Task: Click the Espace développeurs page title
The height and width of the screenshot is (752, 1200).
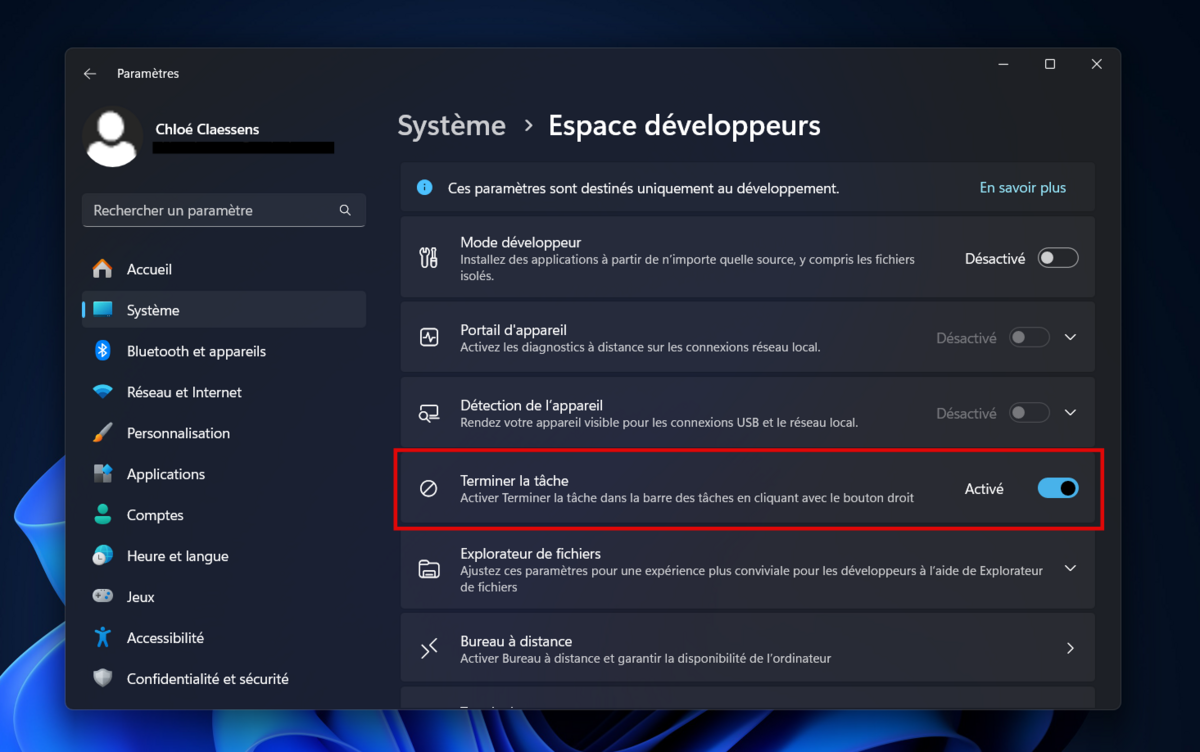Action: pyautogui.click(x=685, y=126)
